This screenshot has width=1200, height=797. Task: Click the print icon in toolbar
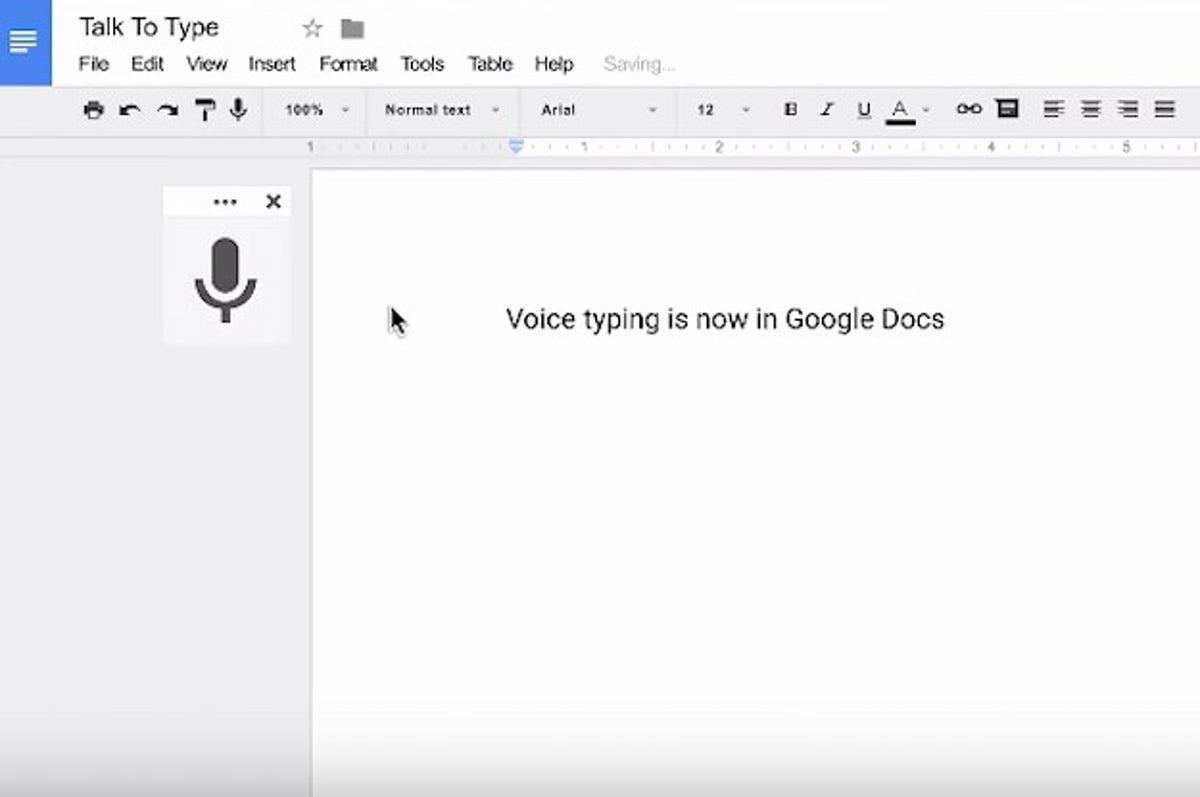pyautogui.click(x=93, y=110)
